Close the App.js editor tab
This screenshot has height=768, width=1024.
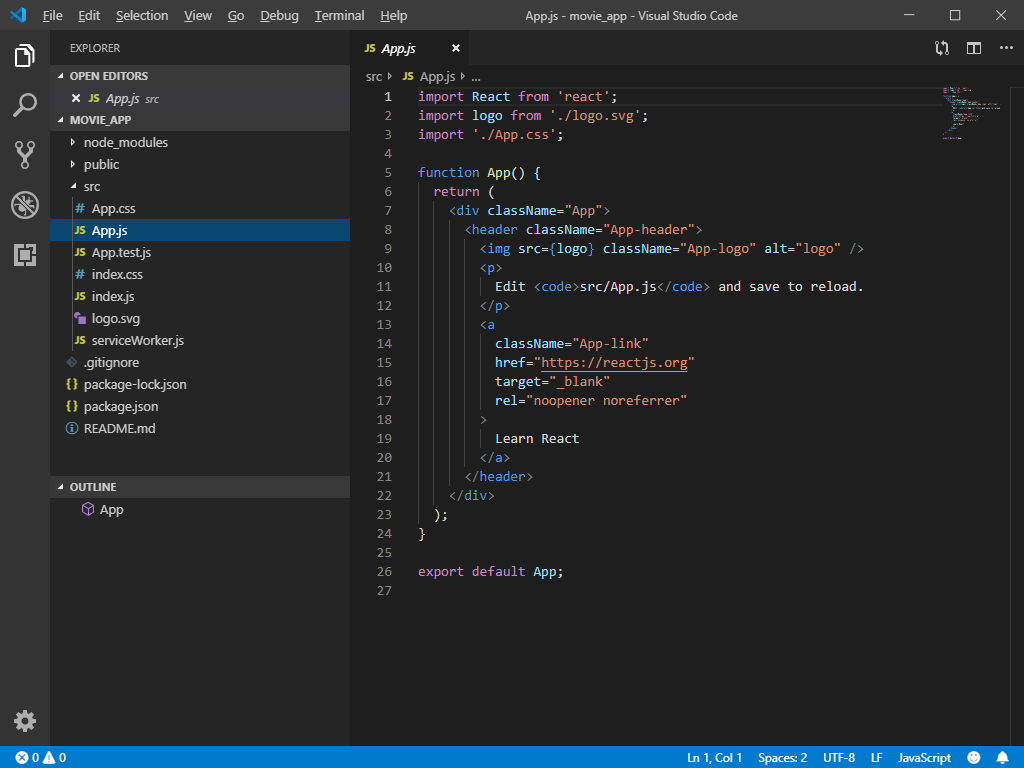coord(456,48)
